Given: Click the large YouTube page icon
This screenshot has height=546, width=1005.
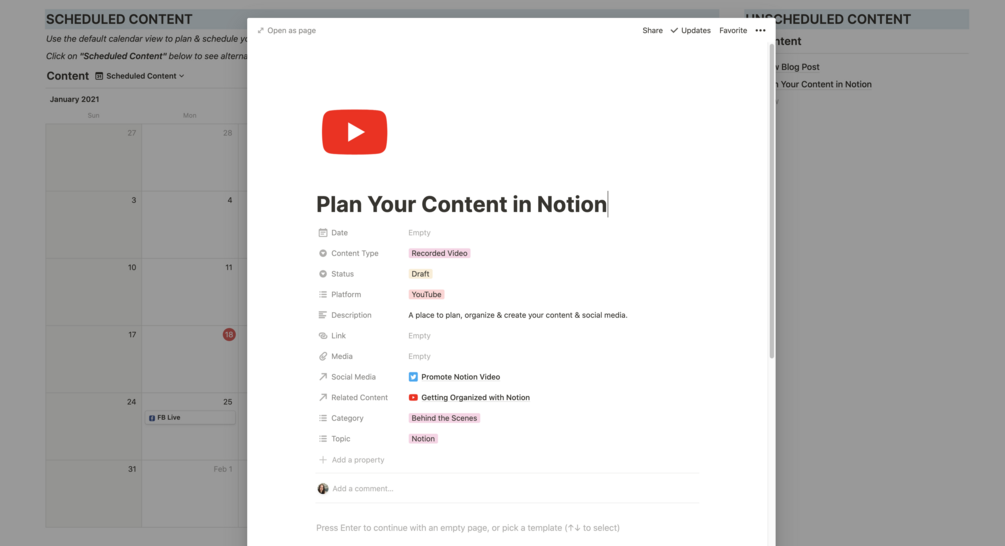Looking at the screenshot, I should (x=354, y=132).
